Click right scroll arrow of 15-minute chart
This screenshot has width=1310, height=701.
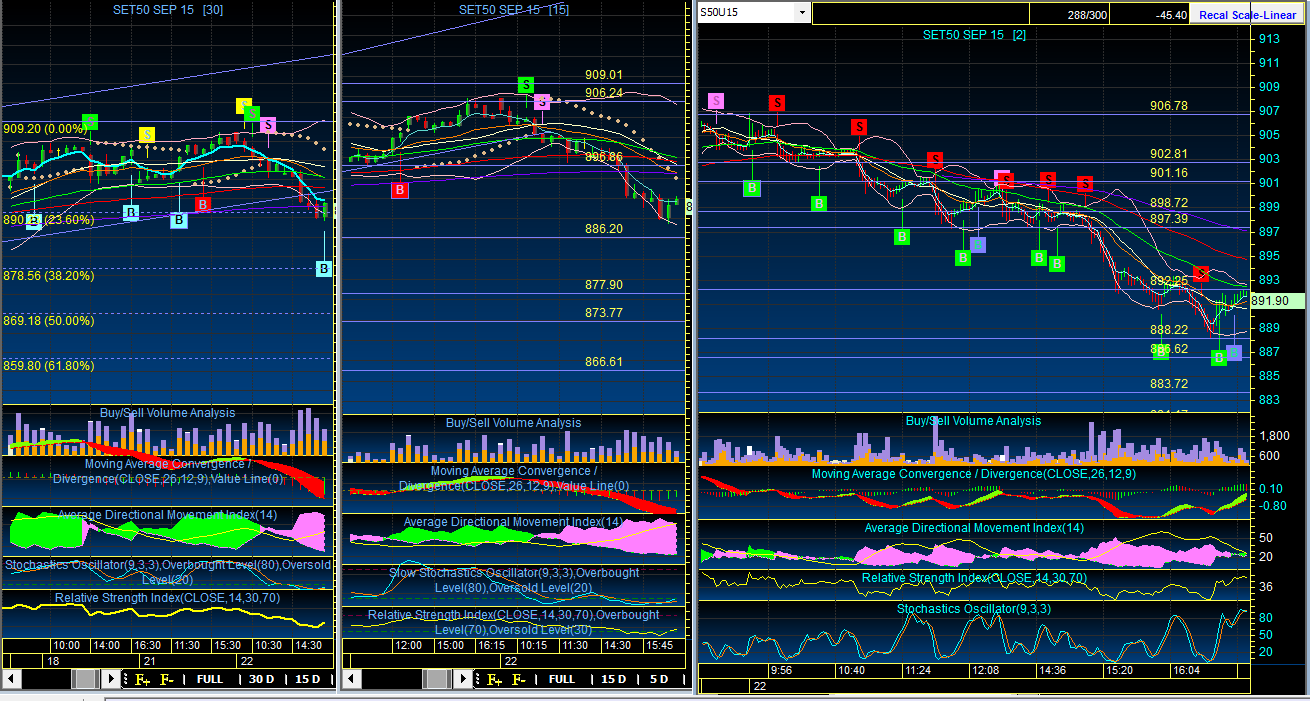click(x=462, y=679)
